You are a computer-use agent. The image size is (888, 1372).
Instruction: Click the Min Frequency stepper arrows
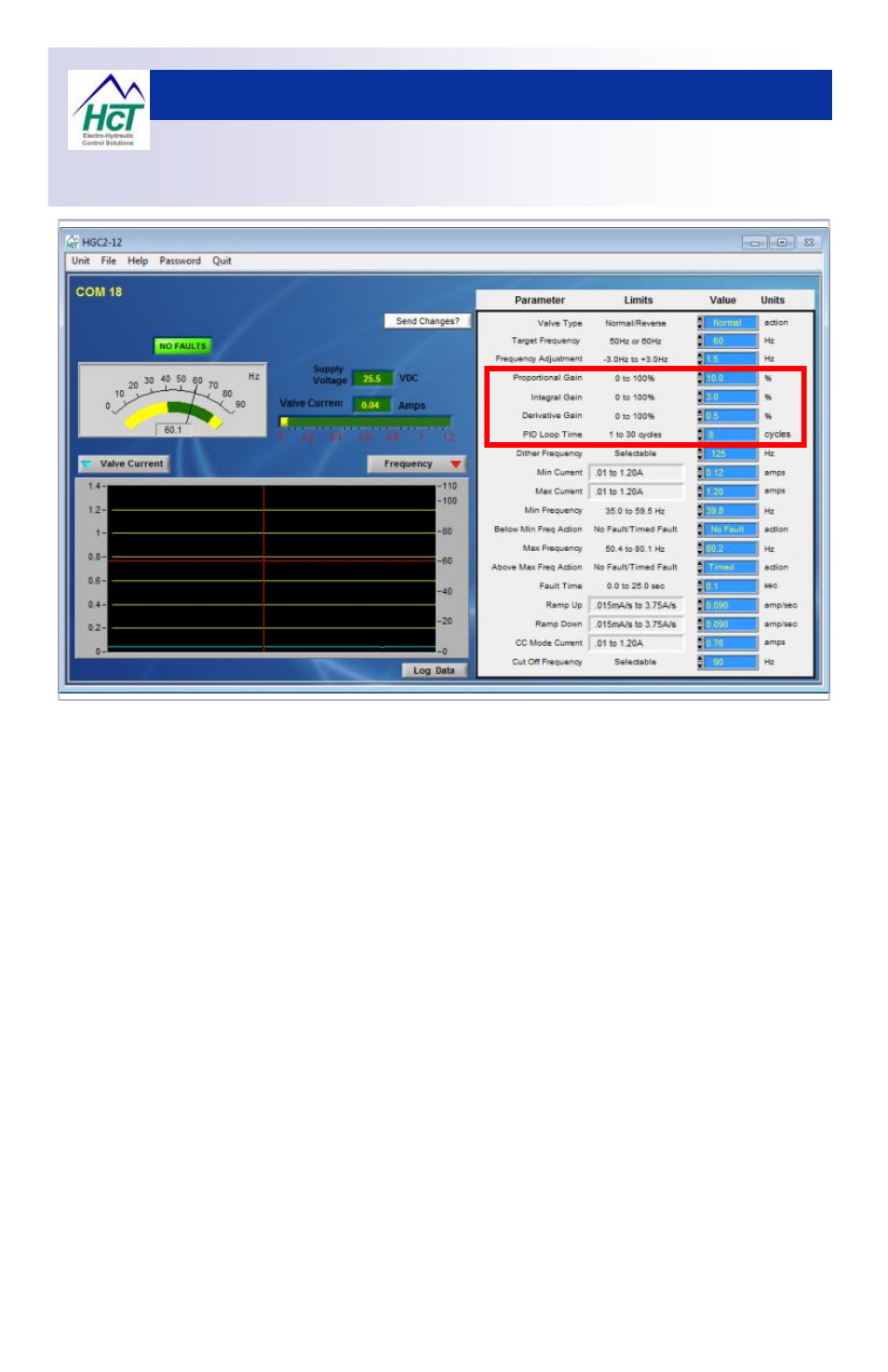(700, 511)
